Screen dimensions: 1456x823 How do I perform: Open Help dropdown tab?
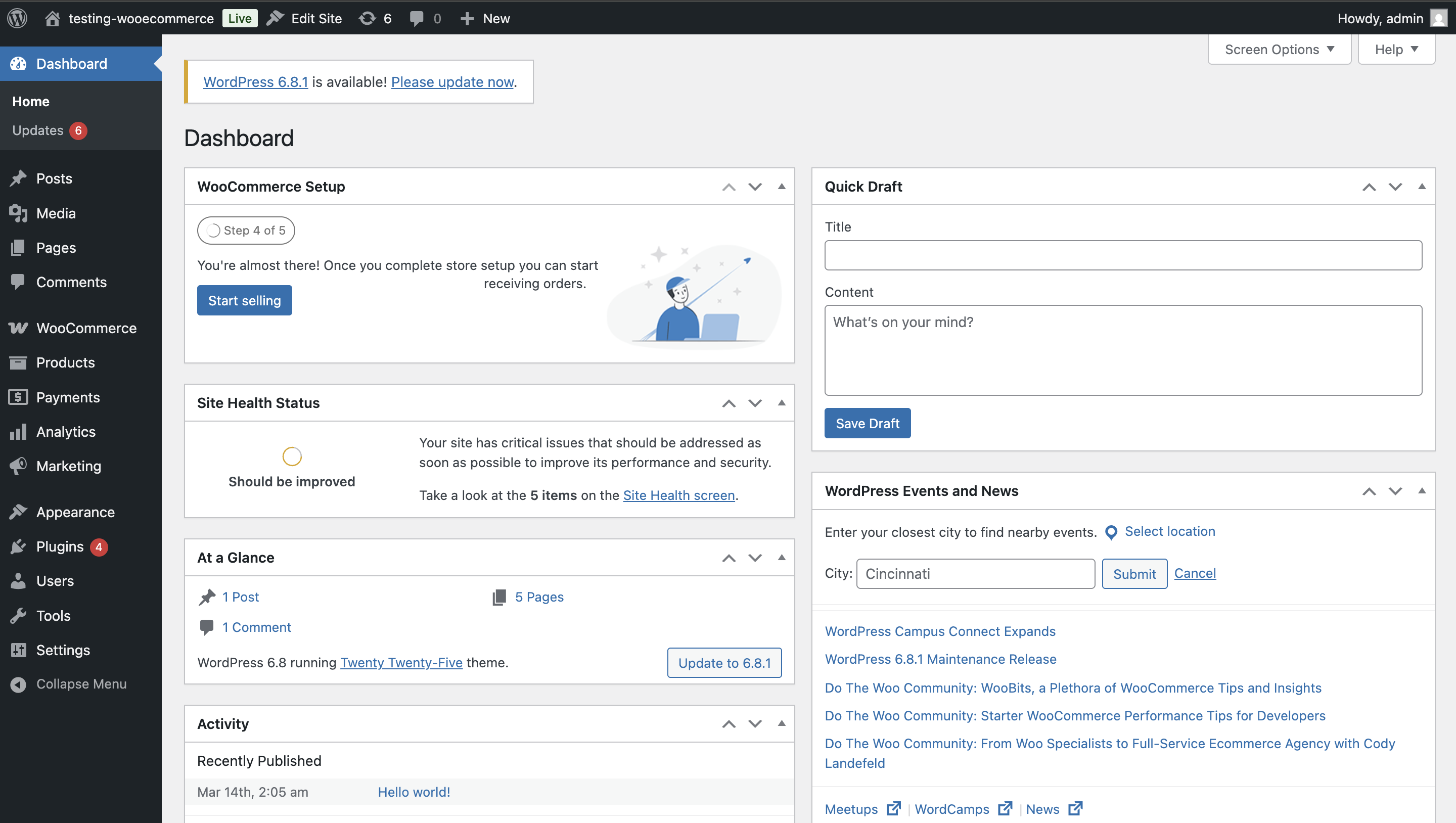click(x=1397, y=49)
